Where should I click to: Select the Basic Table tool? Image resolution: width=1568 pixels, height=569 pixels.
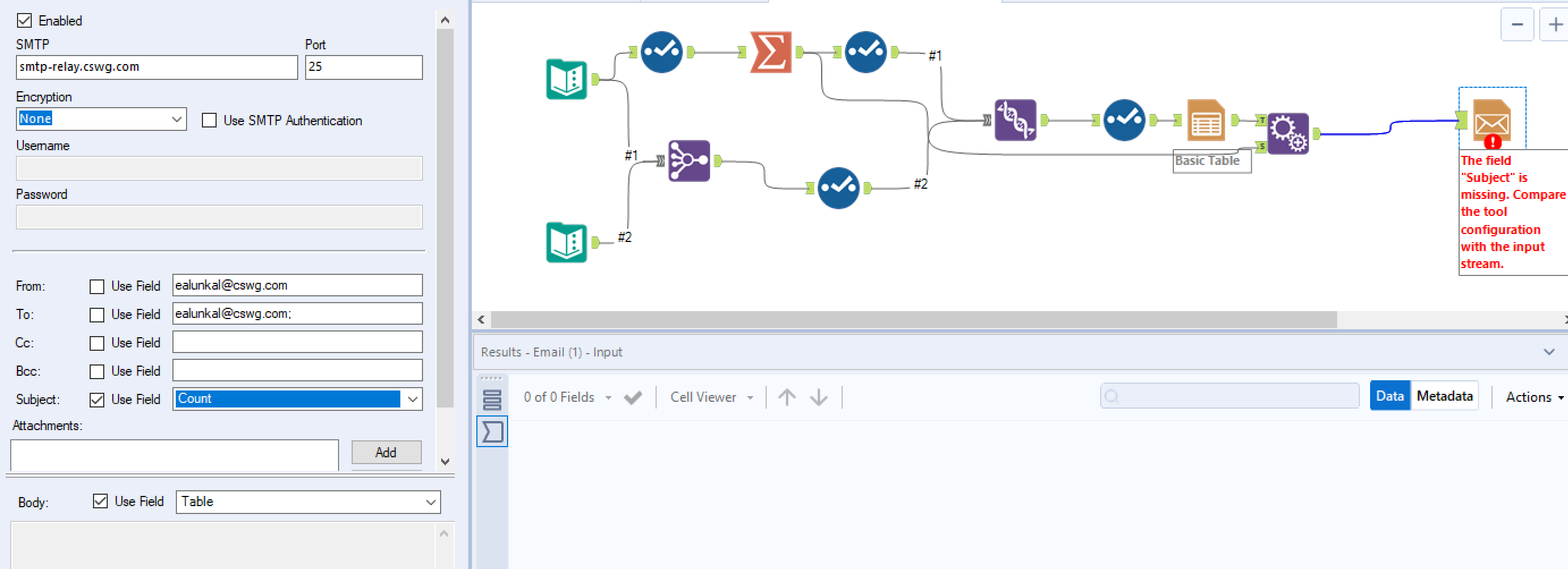(x=1205, y=120)
